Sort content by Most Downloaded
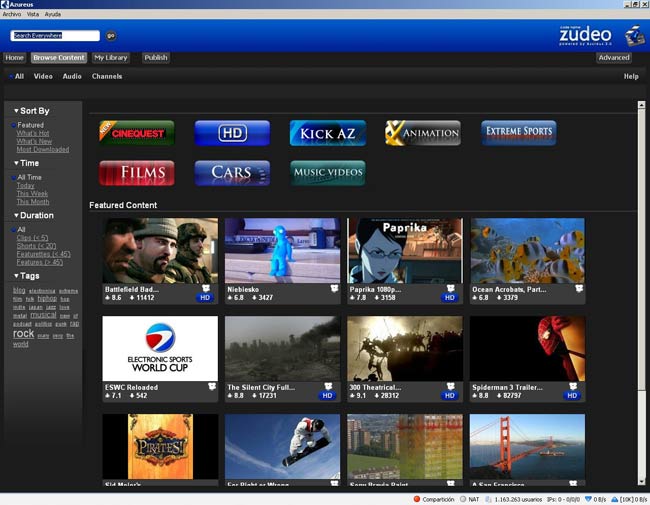Image resolution: width=650 pixels, height=505 pixels. click(43, 149)
